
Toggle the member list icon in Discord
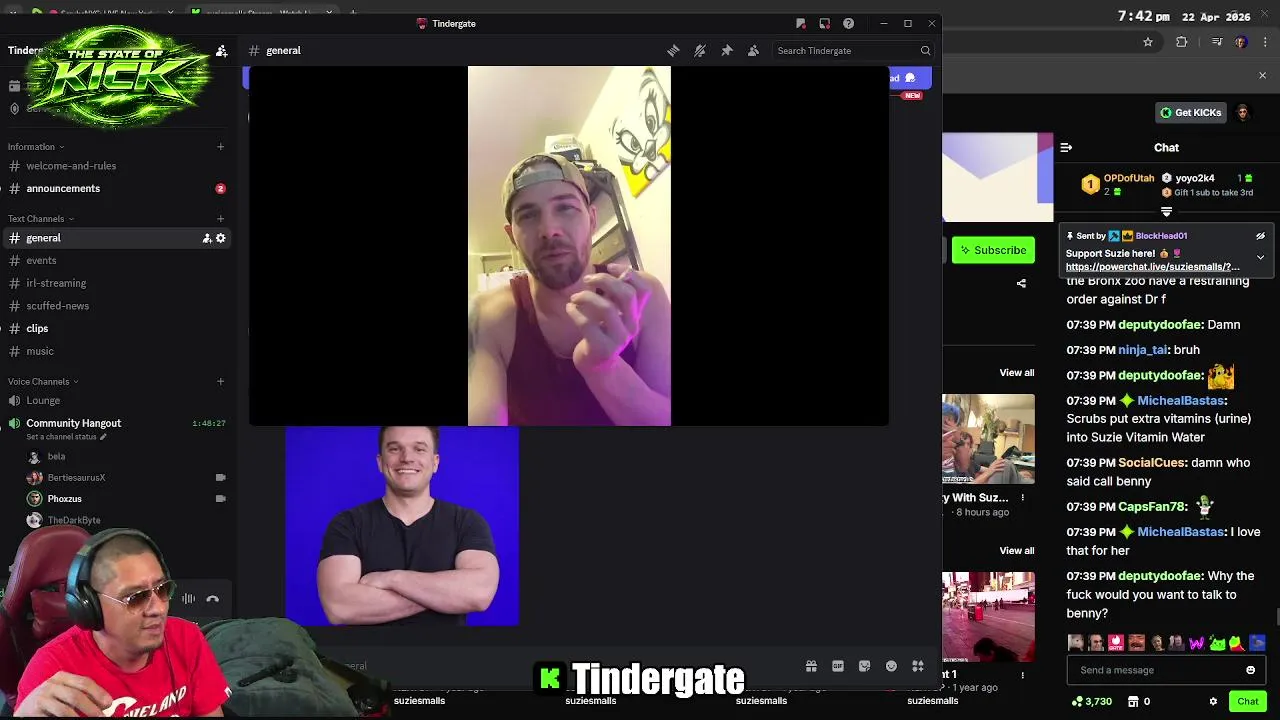[x=753, y=50]
